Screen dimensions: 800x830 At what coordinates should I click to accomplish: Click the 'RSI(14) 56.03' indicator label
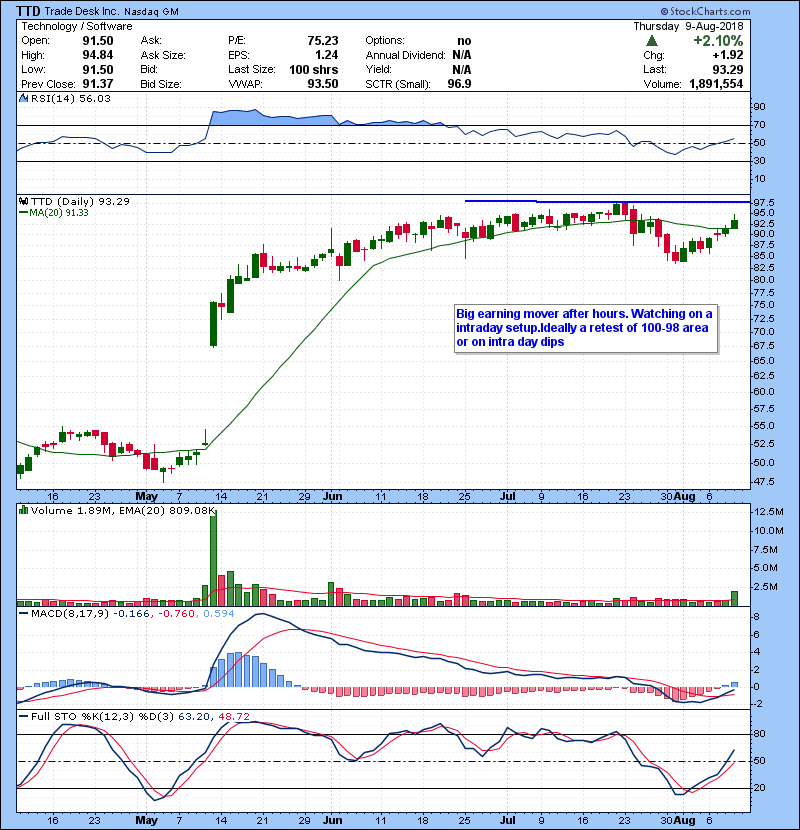[x=70, y=98]
